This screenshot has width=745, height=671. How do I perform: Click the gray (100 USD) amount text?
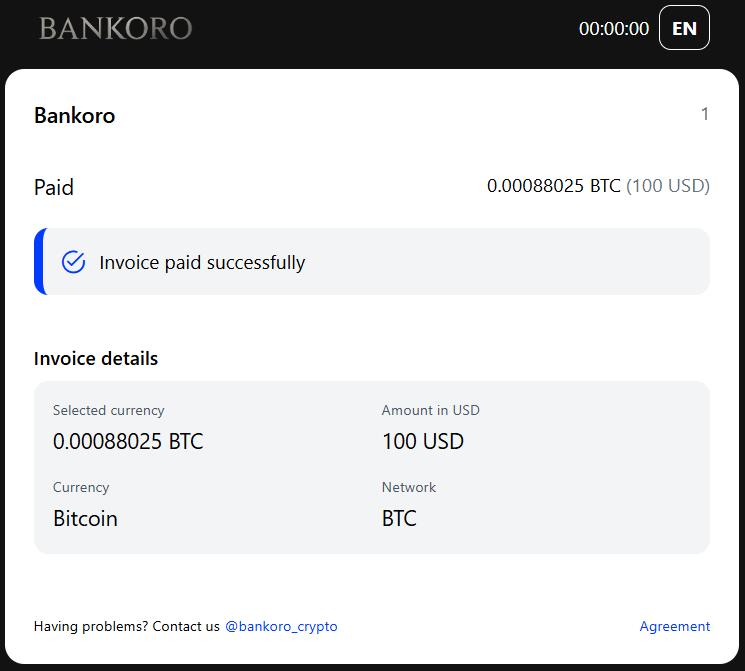[668, 186]
